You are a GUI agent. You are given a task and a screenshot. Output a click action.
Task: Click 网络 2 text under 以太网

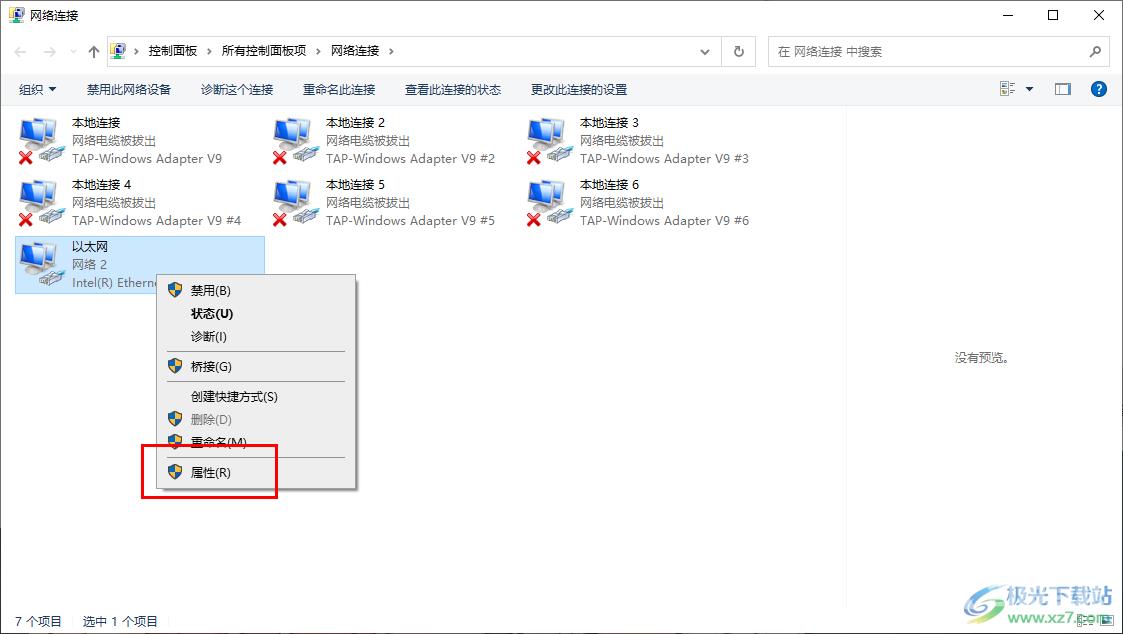[90, 264]
